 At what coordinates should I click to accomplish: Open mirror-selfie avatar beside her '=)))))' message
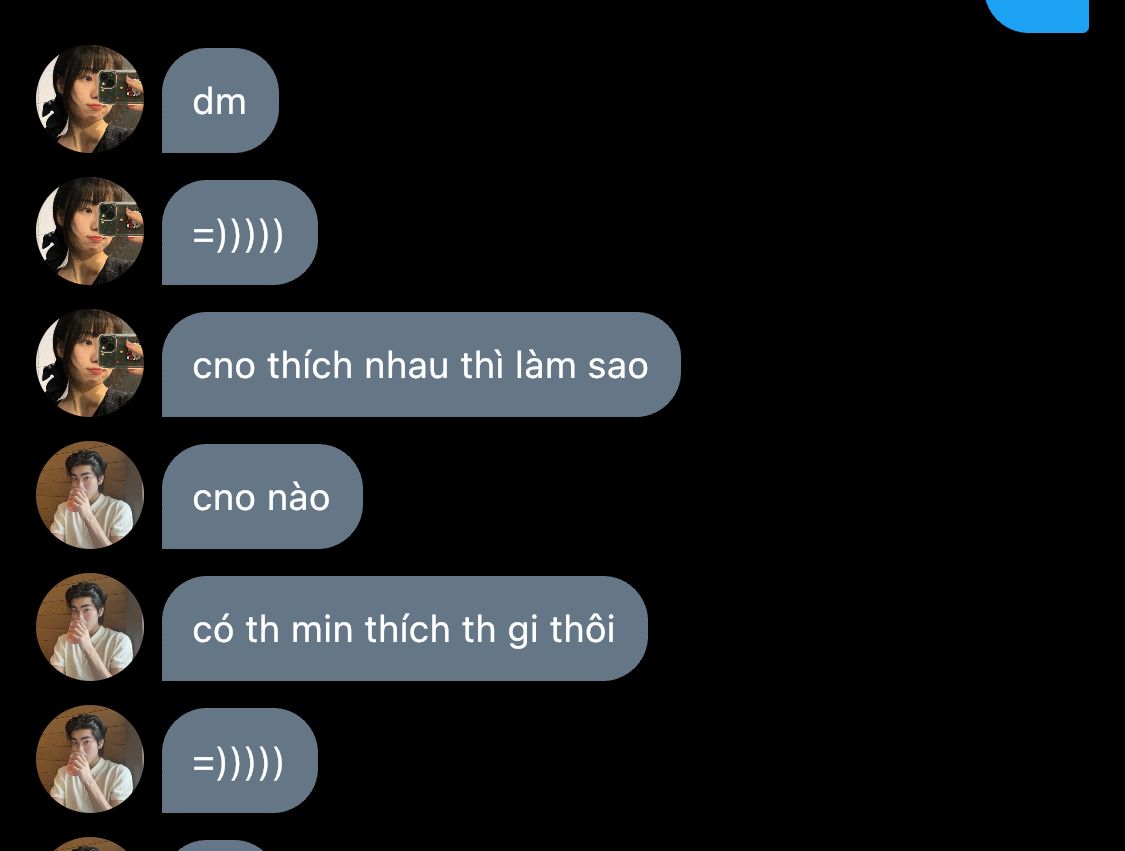coord(90,231)
